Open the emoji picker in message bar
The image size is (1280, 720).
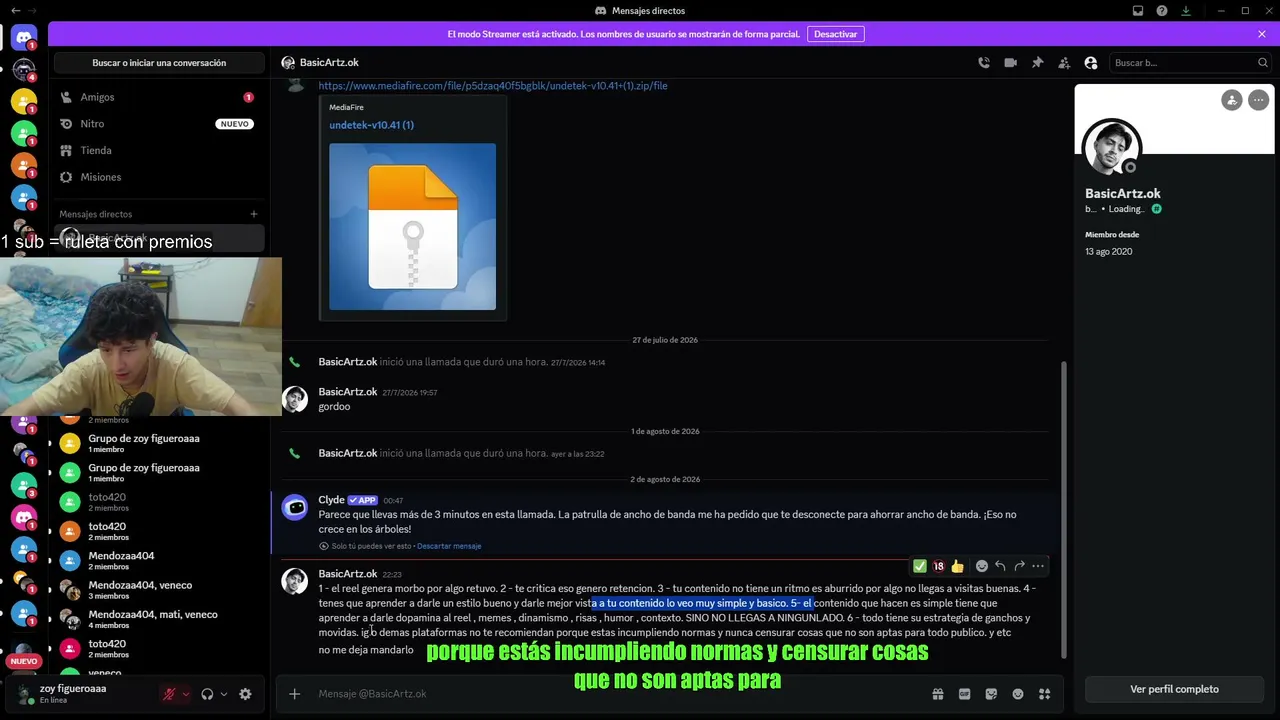point(1018,694)
